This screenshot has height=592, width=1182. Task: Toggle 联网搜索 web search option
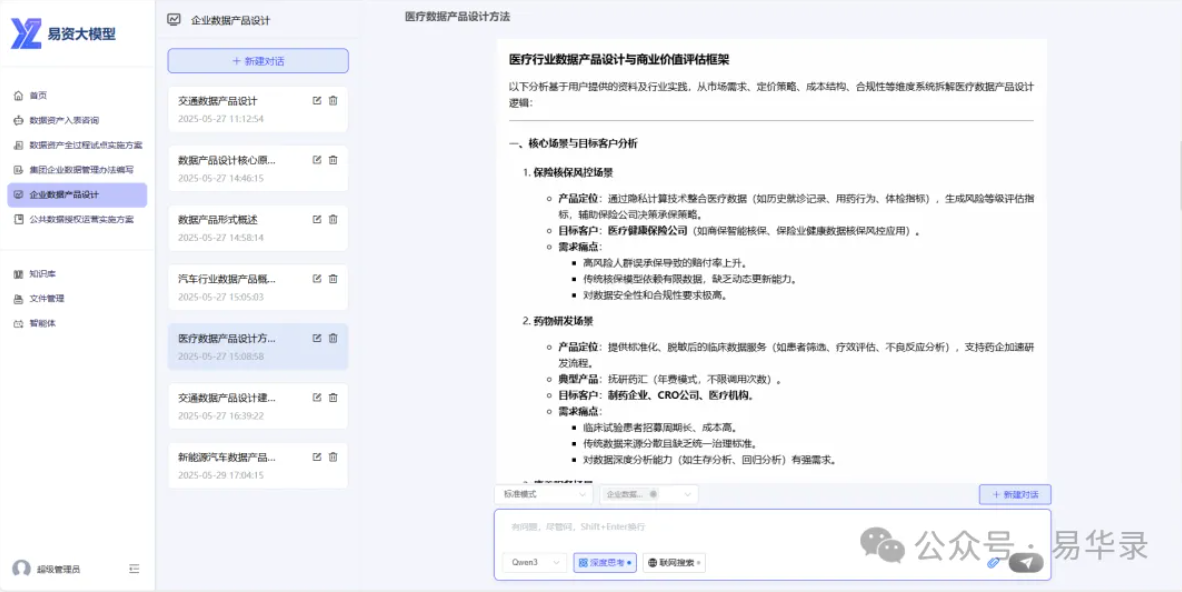[675, 563]
